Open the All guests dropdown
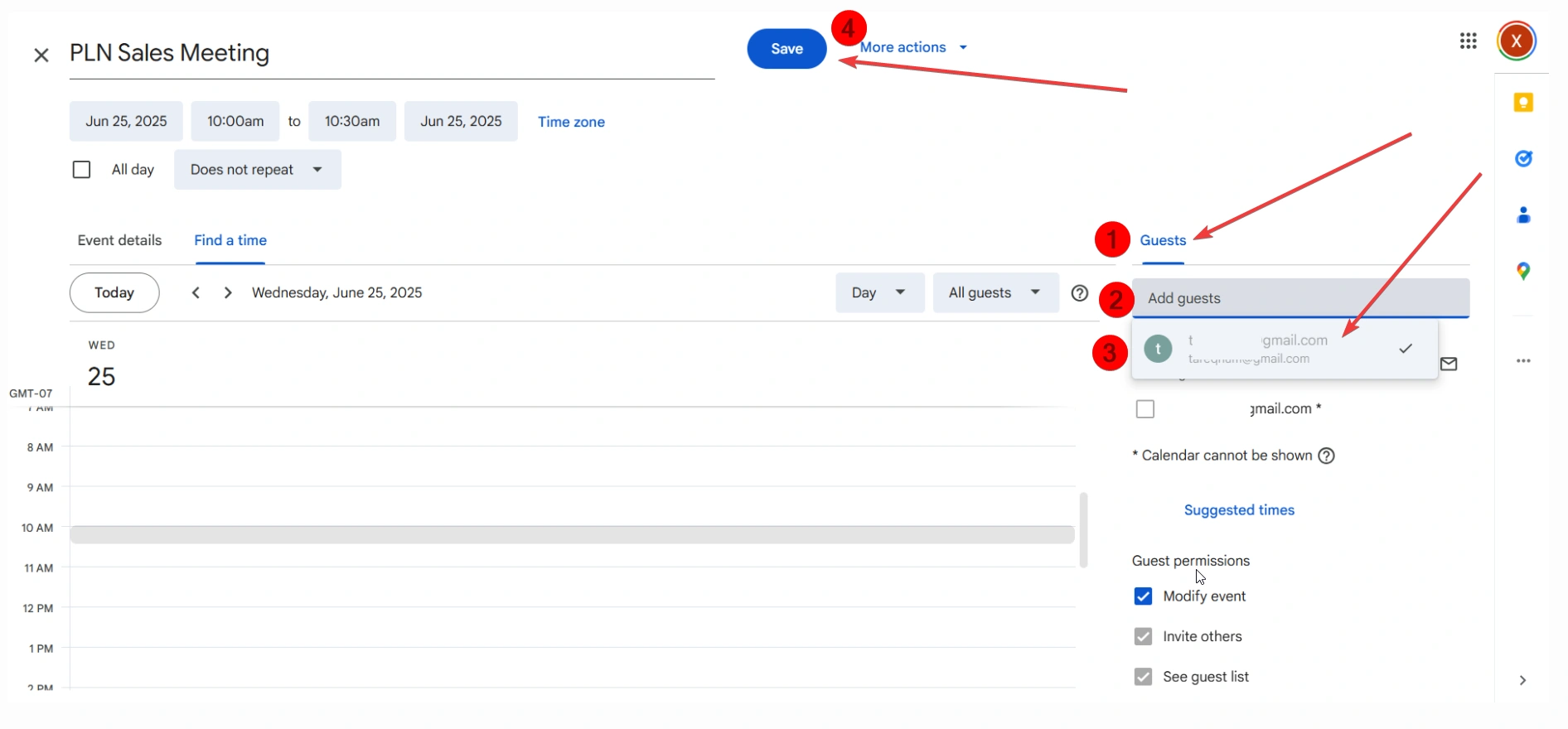This screenshot has height=729, width=1568. pyautogui.click(x=995, y=292)
